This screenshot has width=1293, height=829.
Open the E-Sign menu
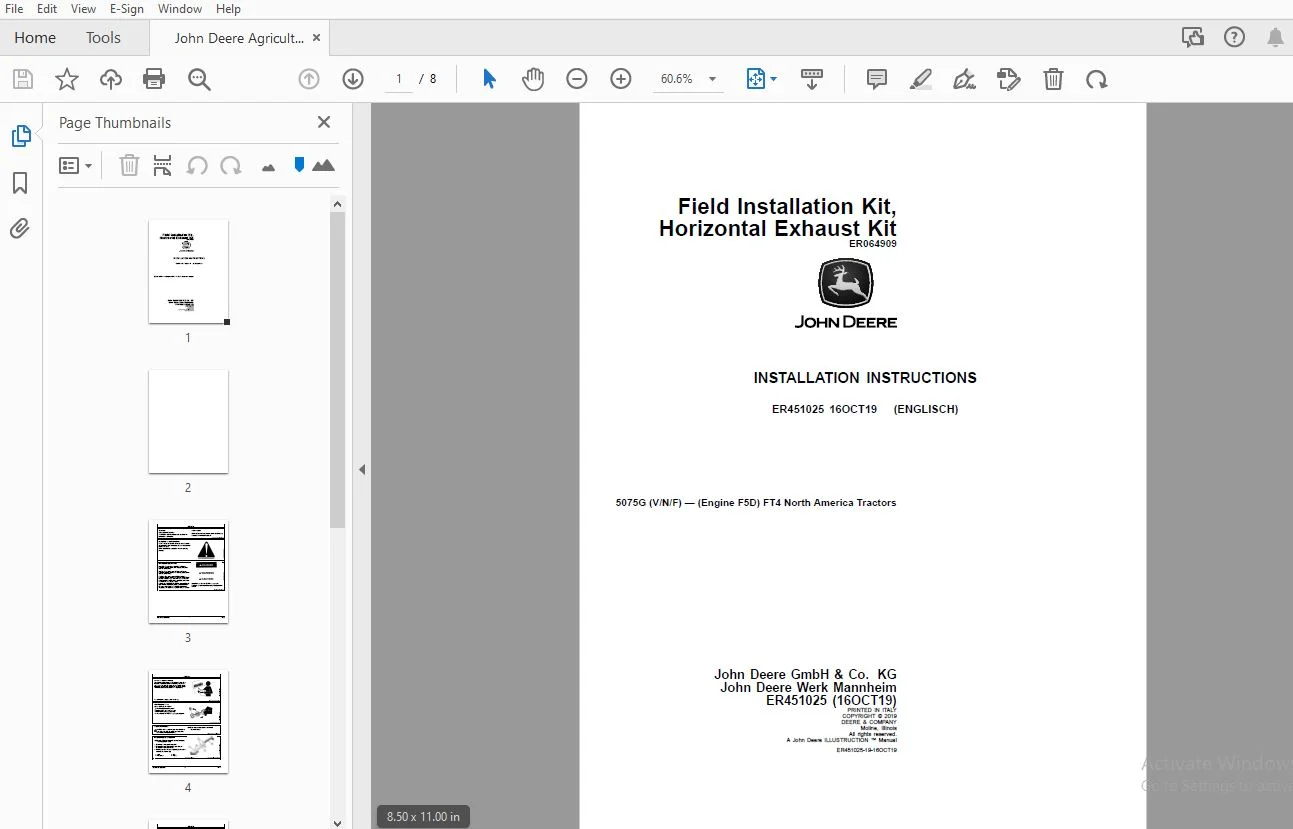click(127, 8)
